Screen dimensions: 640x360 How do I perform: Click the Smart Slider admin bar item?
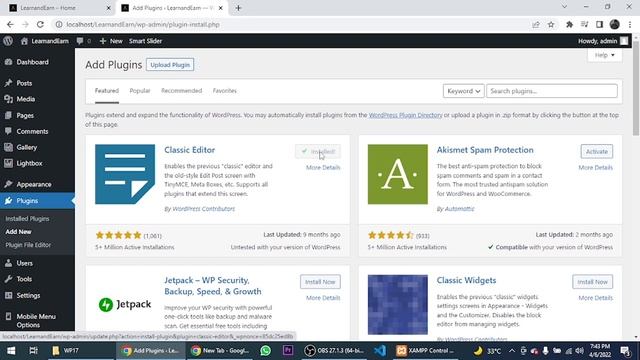point(145,41)
